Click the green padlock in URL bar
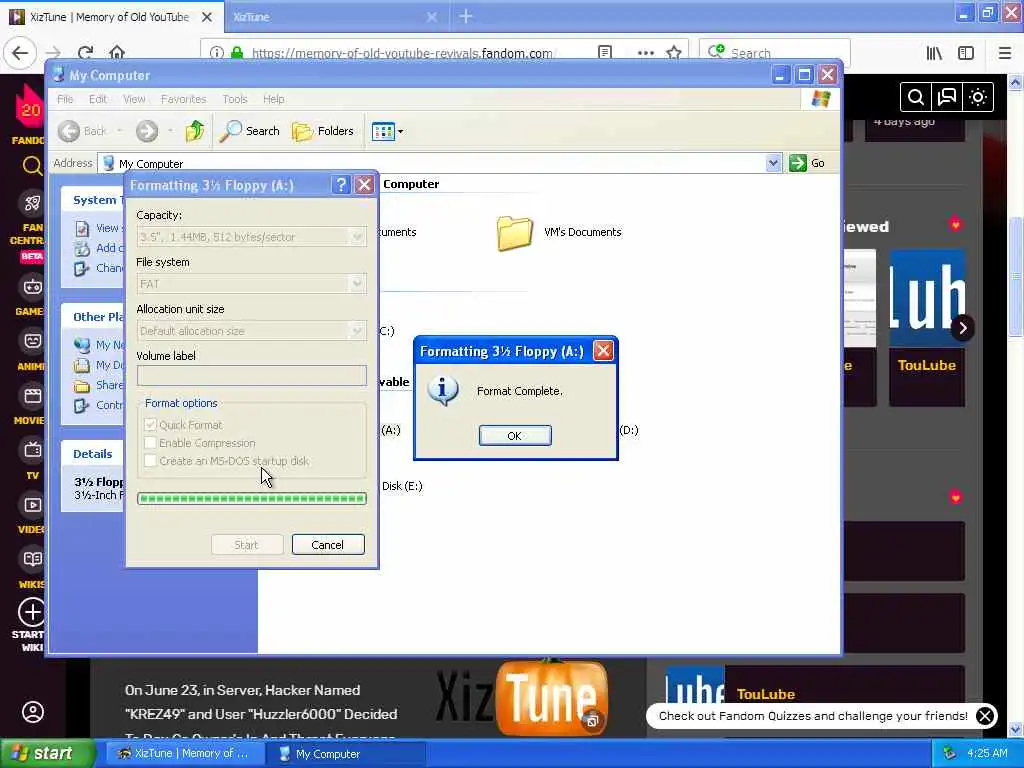The height and width of the screenshot is (768, 1024). point(237,53)
